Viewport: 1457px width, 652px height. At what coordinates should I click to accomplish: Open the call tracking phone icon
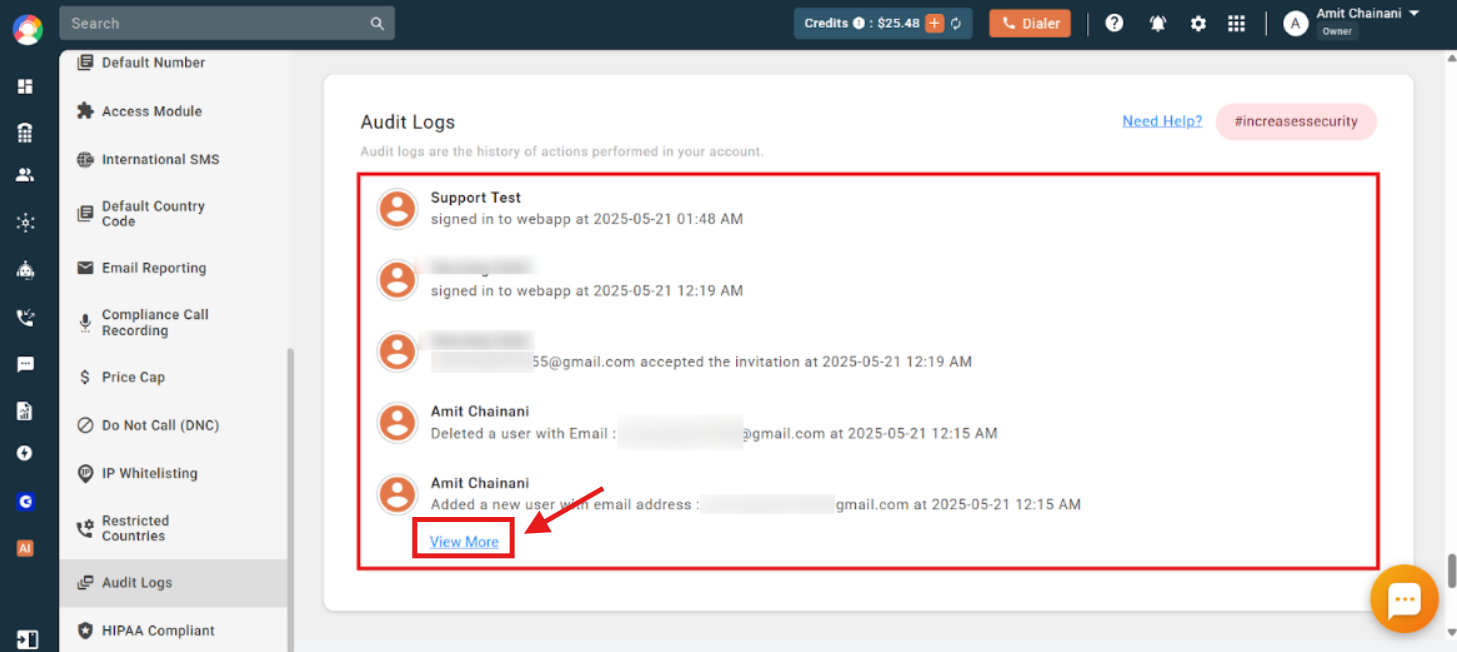tap(25, 318)
